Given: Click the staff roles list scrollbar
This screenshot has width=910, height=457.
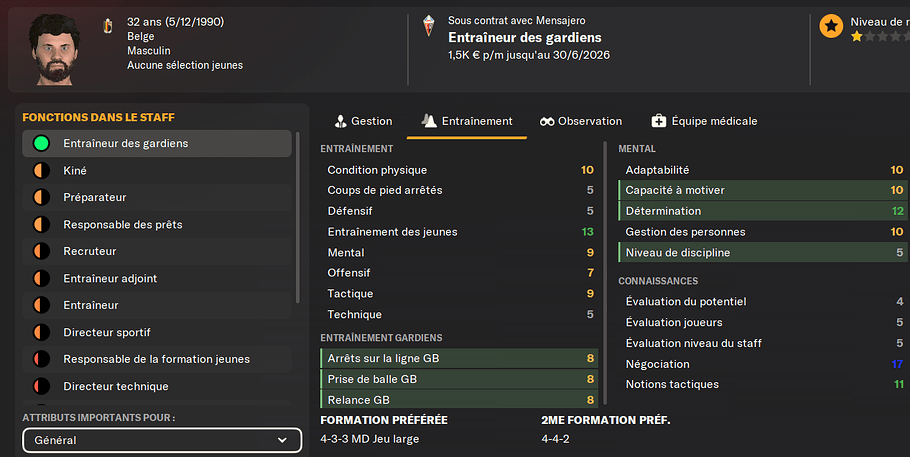Looking at the screenshot, I should point(298,217).
